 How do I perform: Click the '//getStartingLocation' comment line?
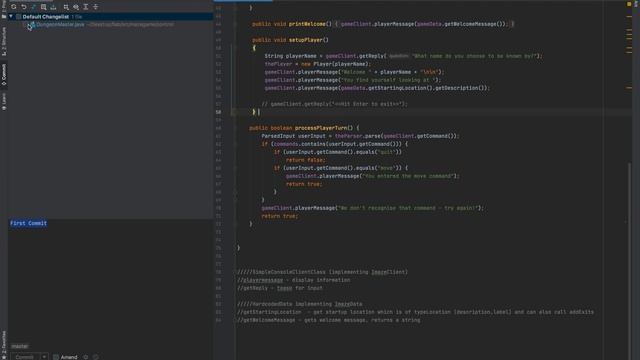tap(416, 312)
